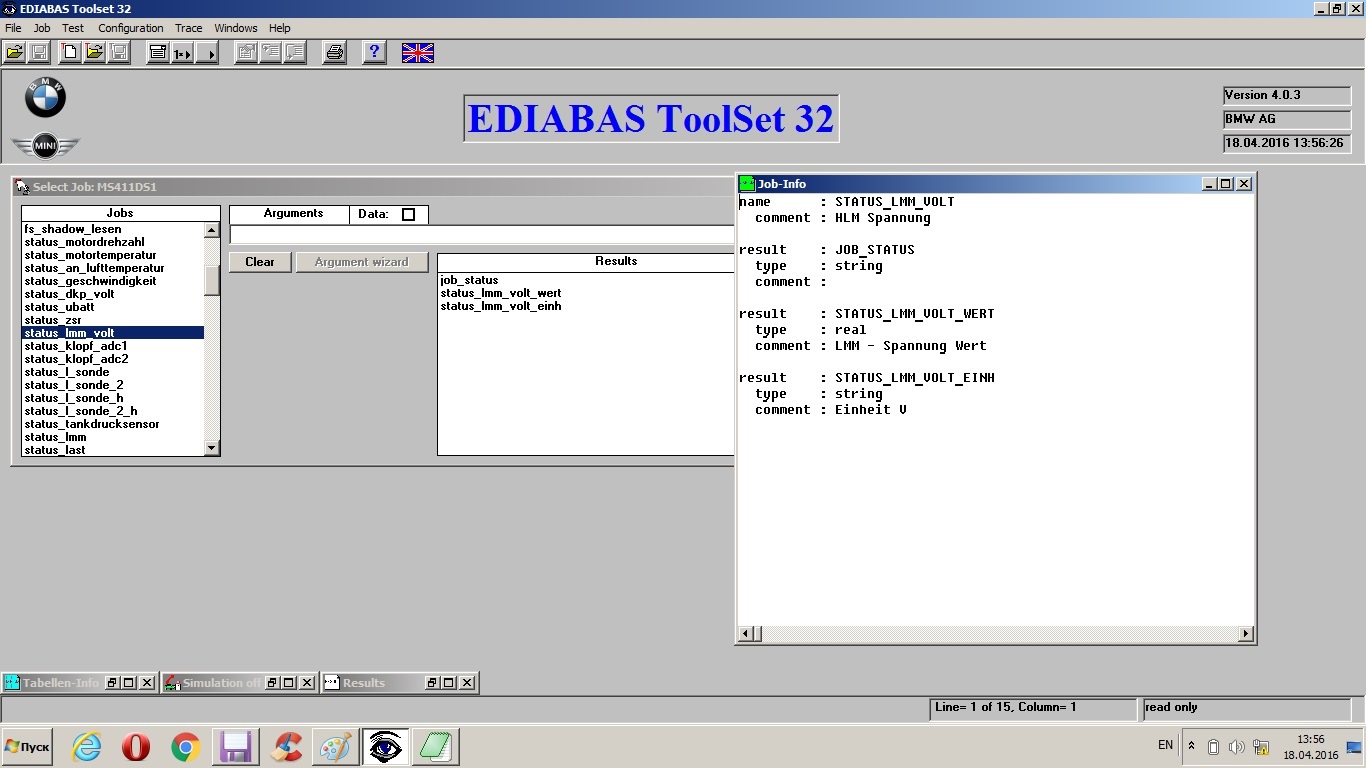
Task: Select job status_zsr
Action: point(53,320)
